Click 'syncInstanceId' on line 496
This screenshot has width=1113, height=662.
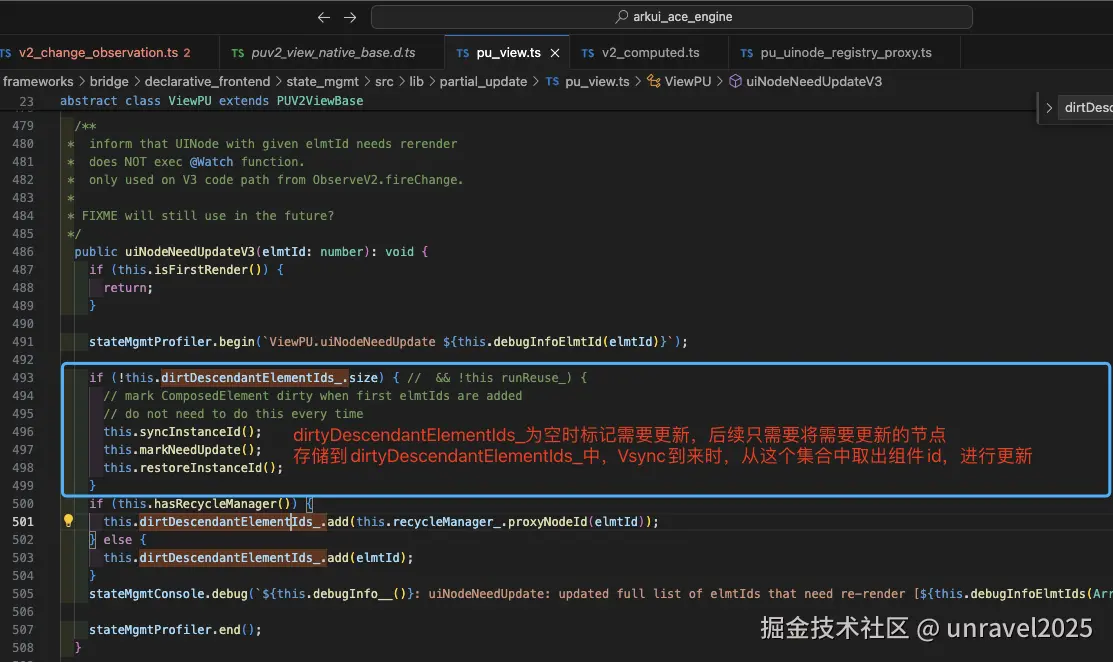click(190, 431)
